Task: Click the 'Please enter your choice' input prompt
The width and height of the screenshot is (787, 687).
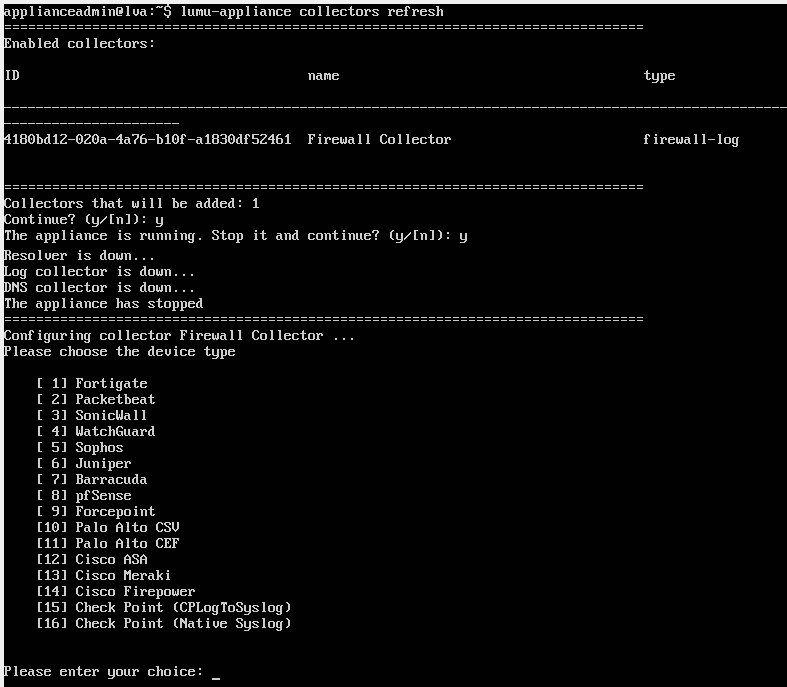Action: click(215, 672)
